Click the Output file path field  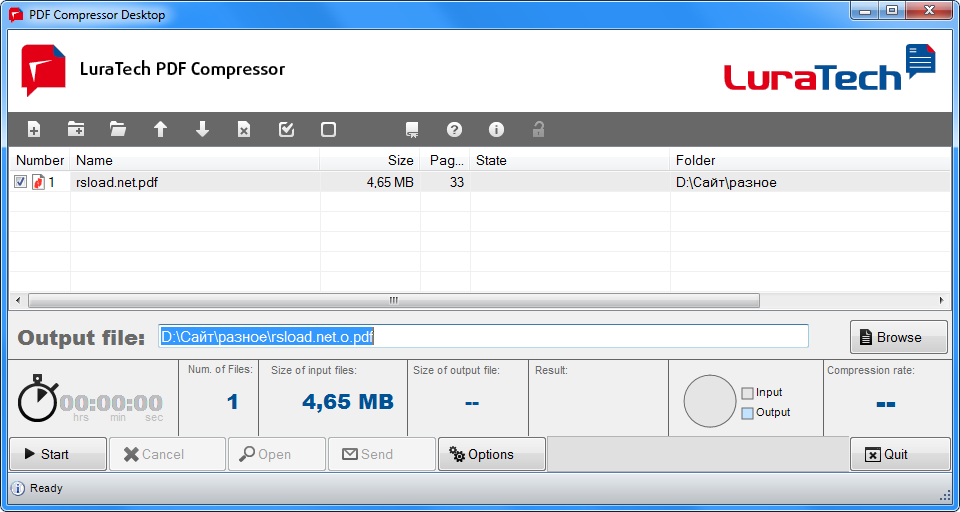[x=484, y=336]
